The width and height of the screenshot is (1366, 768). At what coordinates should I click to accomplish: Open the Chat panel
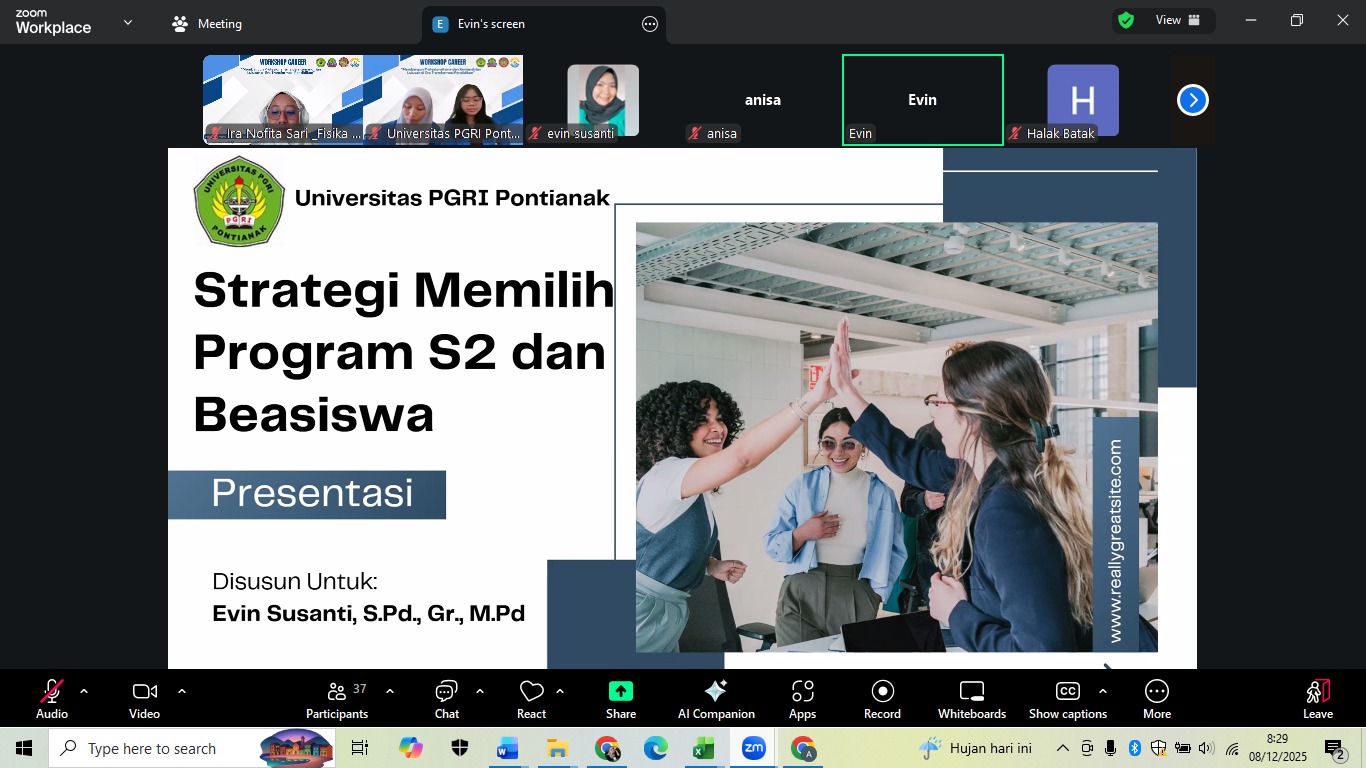point(446,698)
